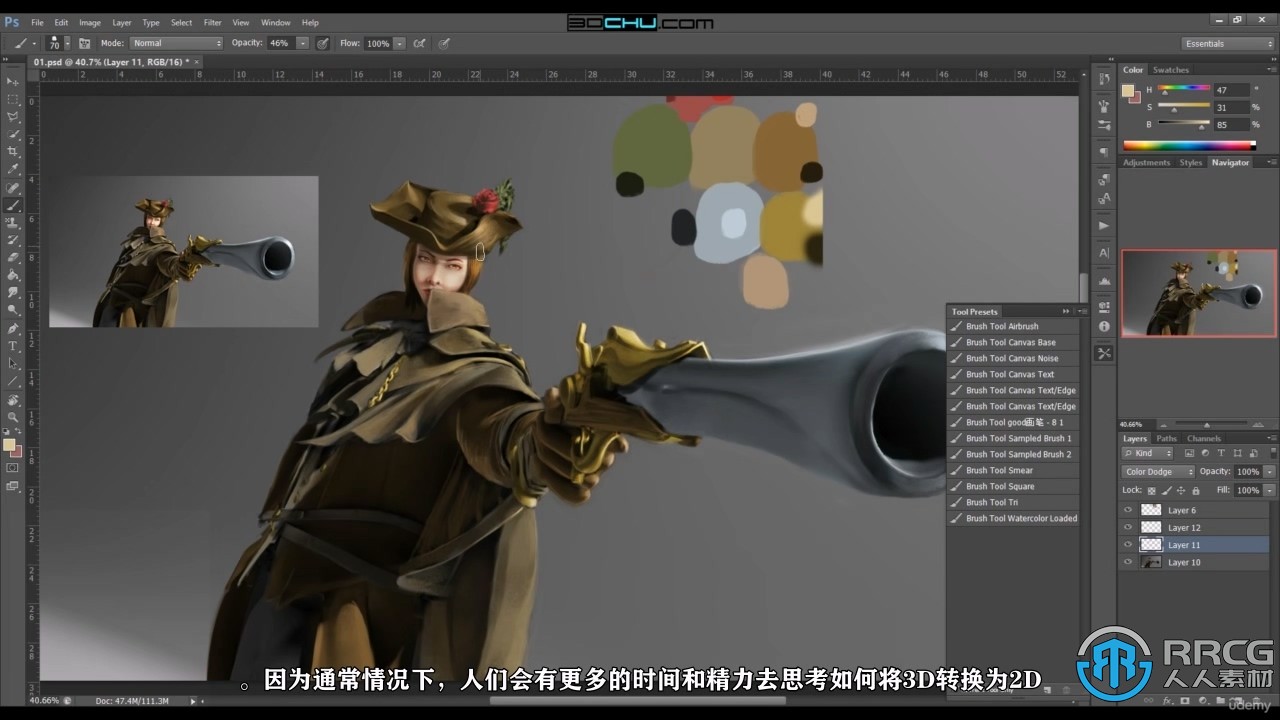Screen dimensions: 1280x720
Task: Select the Healing Brush tool
Action: point(13,187)
